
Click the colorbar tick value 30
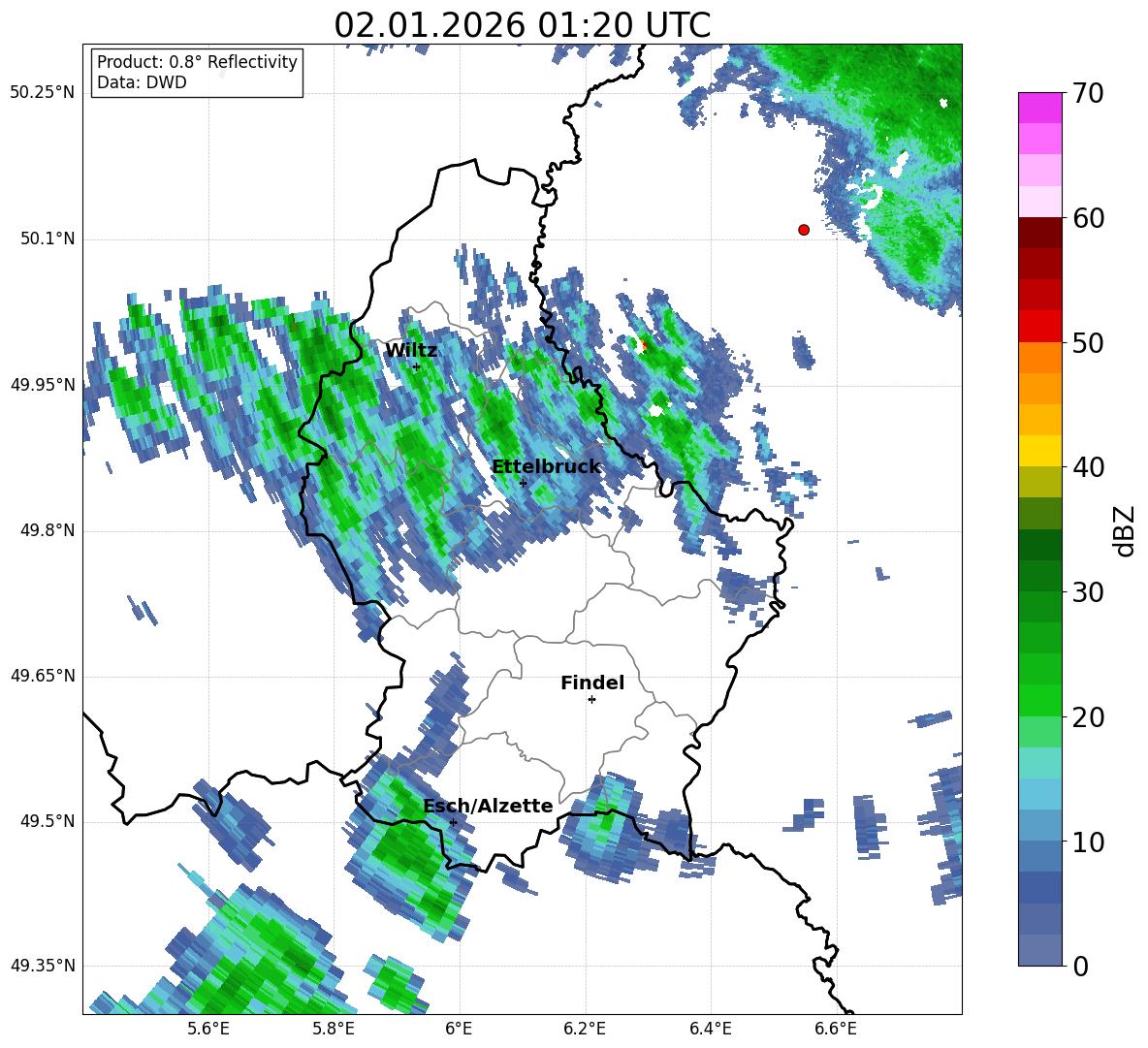coord(1088,592)
